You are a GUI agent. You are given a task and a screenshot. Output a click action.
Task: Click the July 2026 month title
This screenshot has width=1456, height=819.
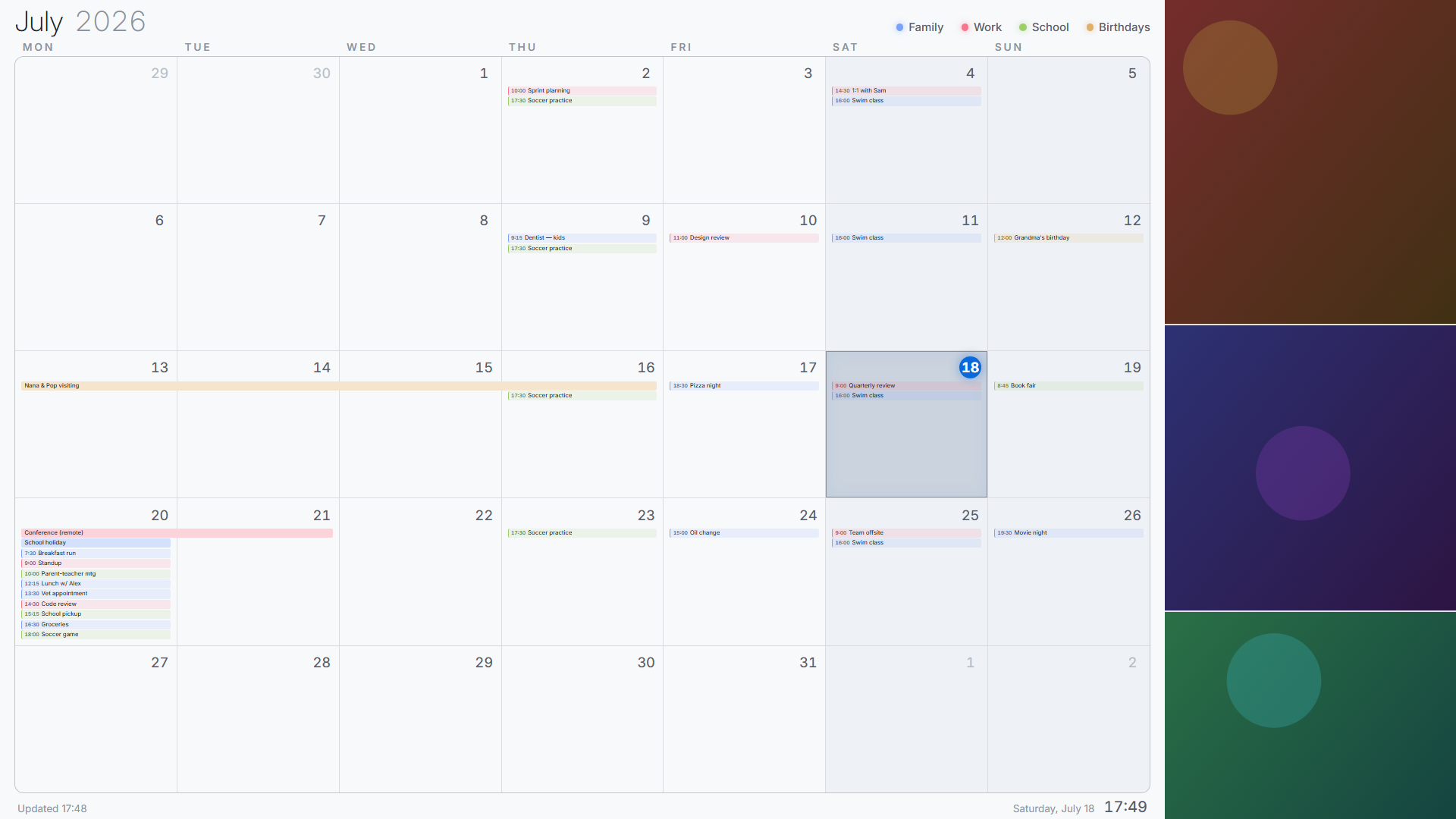80,21
